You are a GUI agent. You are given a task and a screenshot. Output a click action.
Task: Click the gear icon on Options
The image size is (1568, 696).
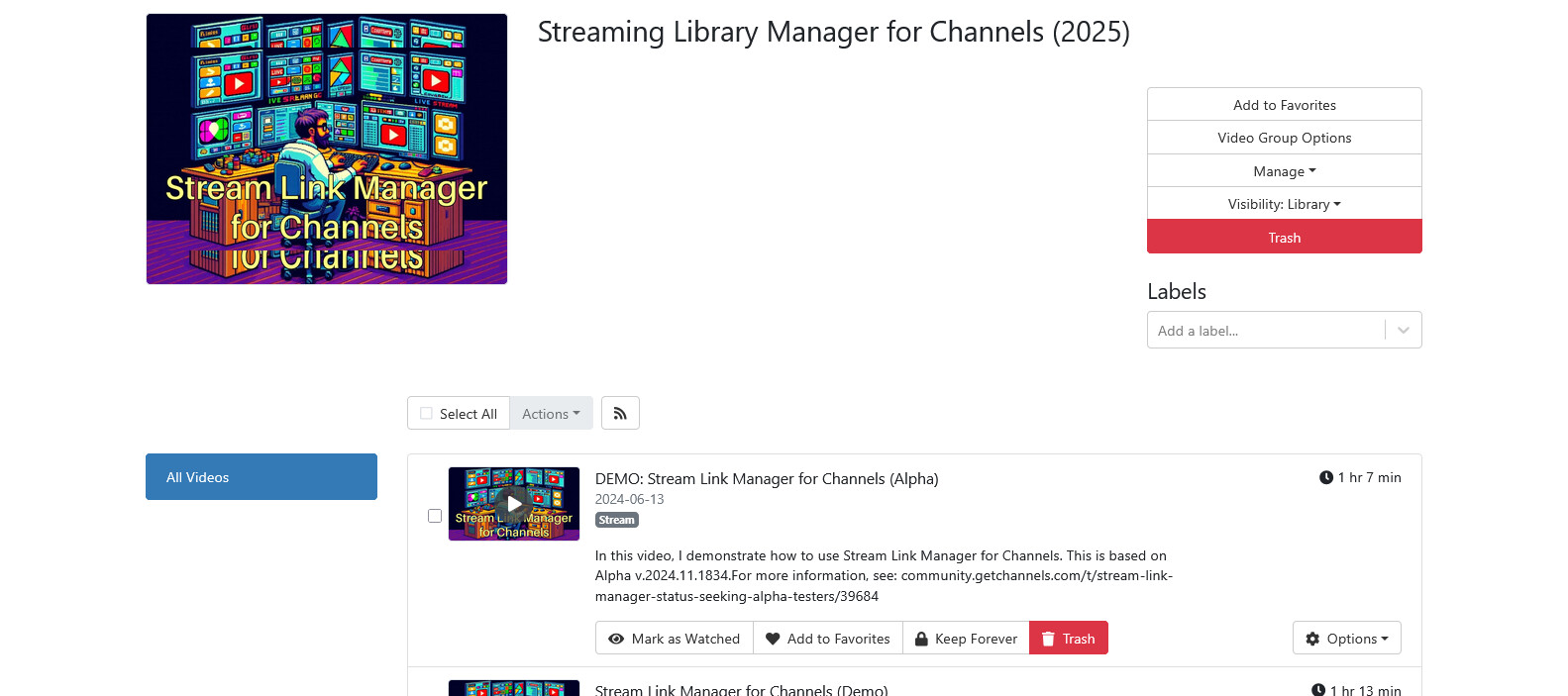pyautogui.click(x=1312, y=640)
